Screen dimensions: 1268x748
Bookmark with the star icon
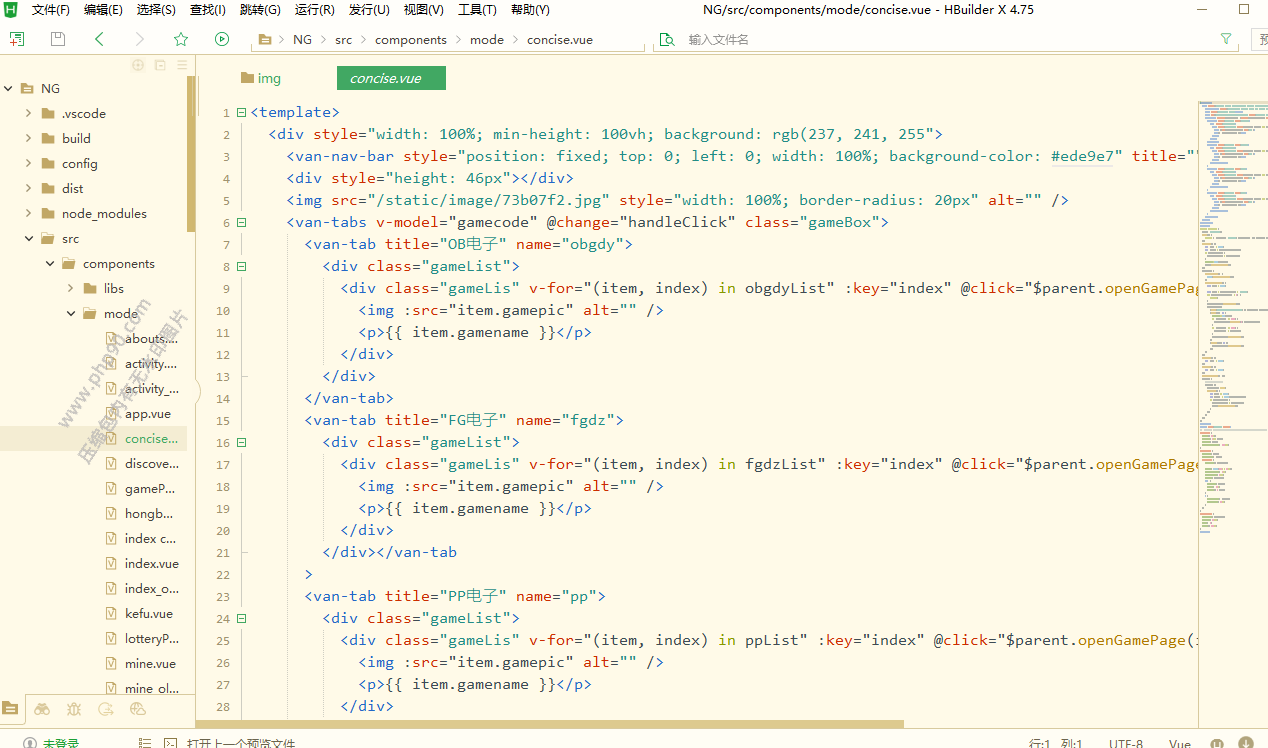pyautogui.click(x=181, y=39)
